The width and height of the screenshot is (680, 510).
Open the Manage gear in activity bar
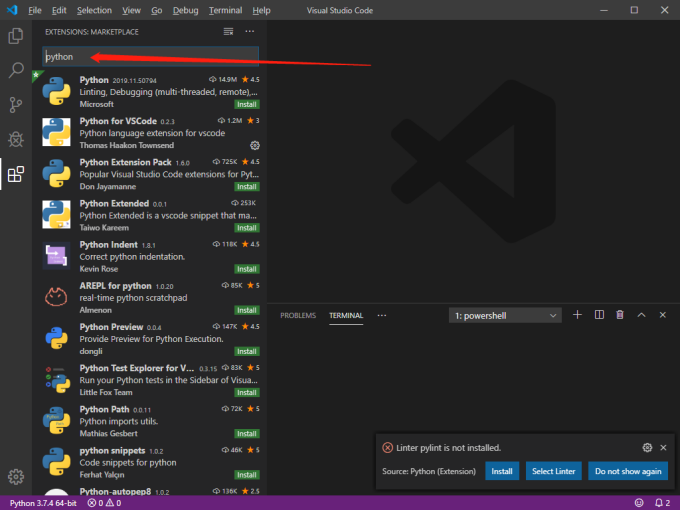[16, 476]
